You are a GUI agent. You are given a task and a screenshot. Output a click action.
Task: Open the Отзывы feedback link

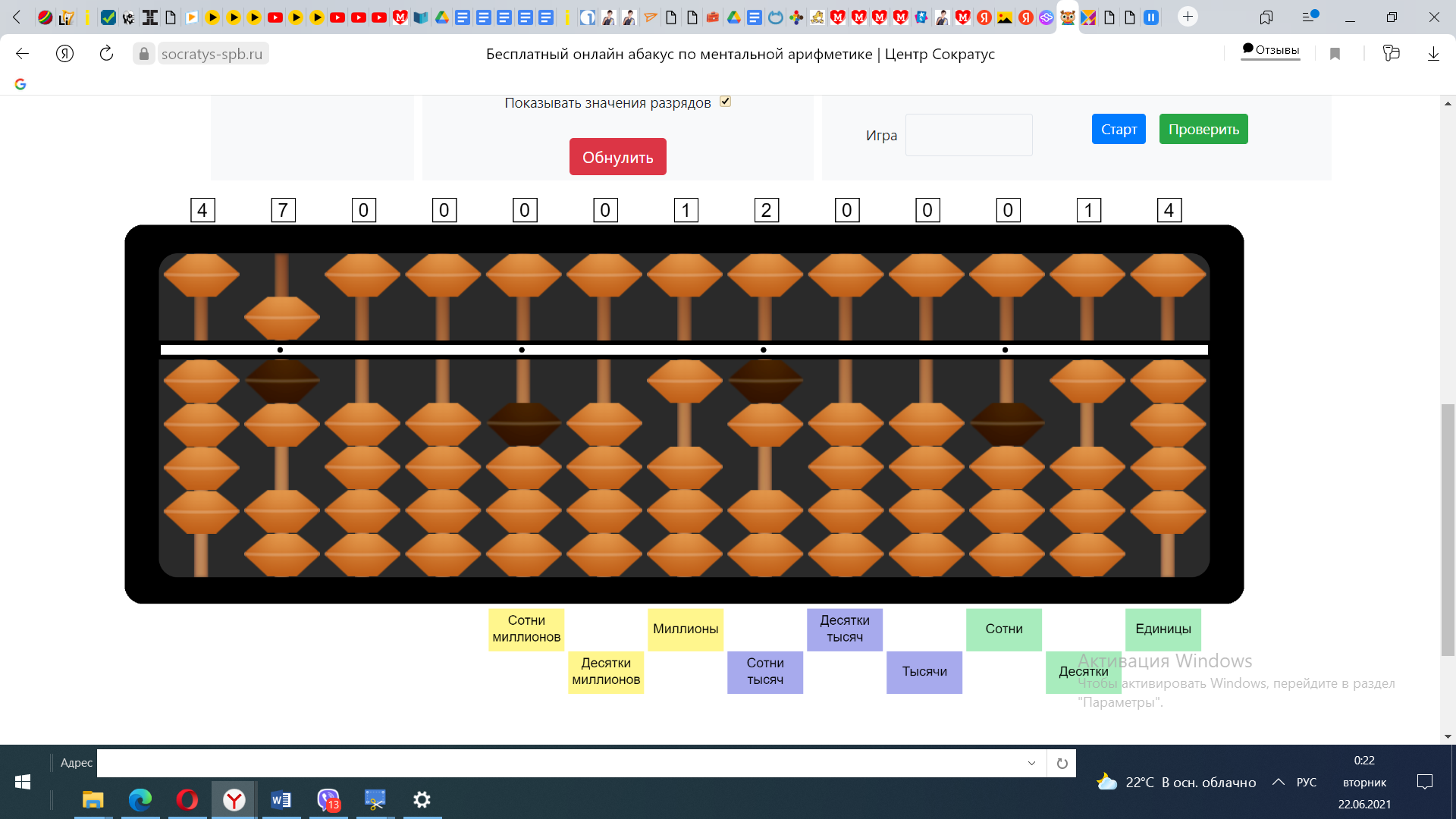click(1270, 51)
